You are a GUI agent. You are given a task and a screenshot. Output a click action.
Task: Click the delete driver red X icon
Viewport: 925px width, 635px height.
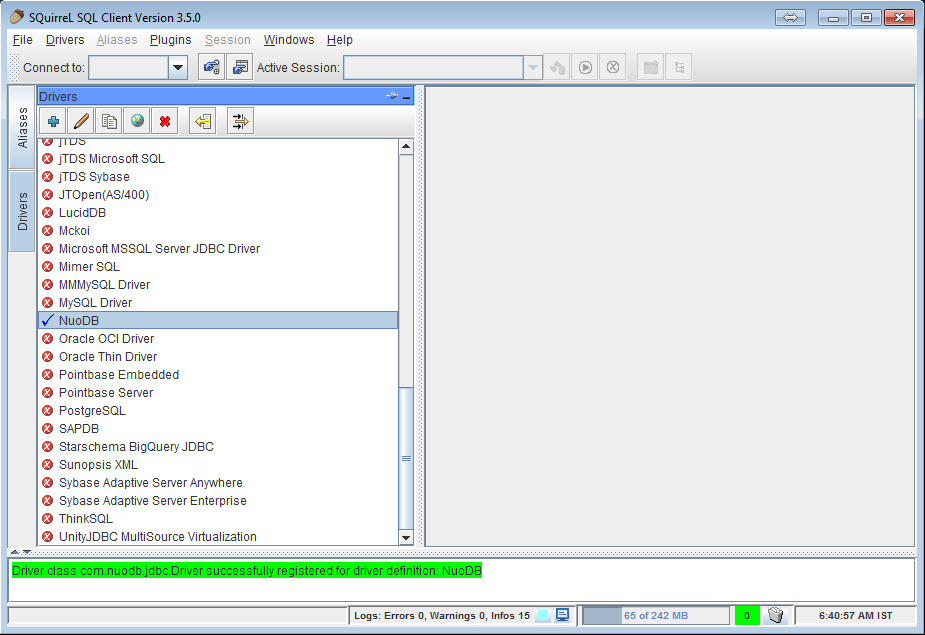point(165,122)
